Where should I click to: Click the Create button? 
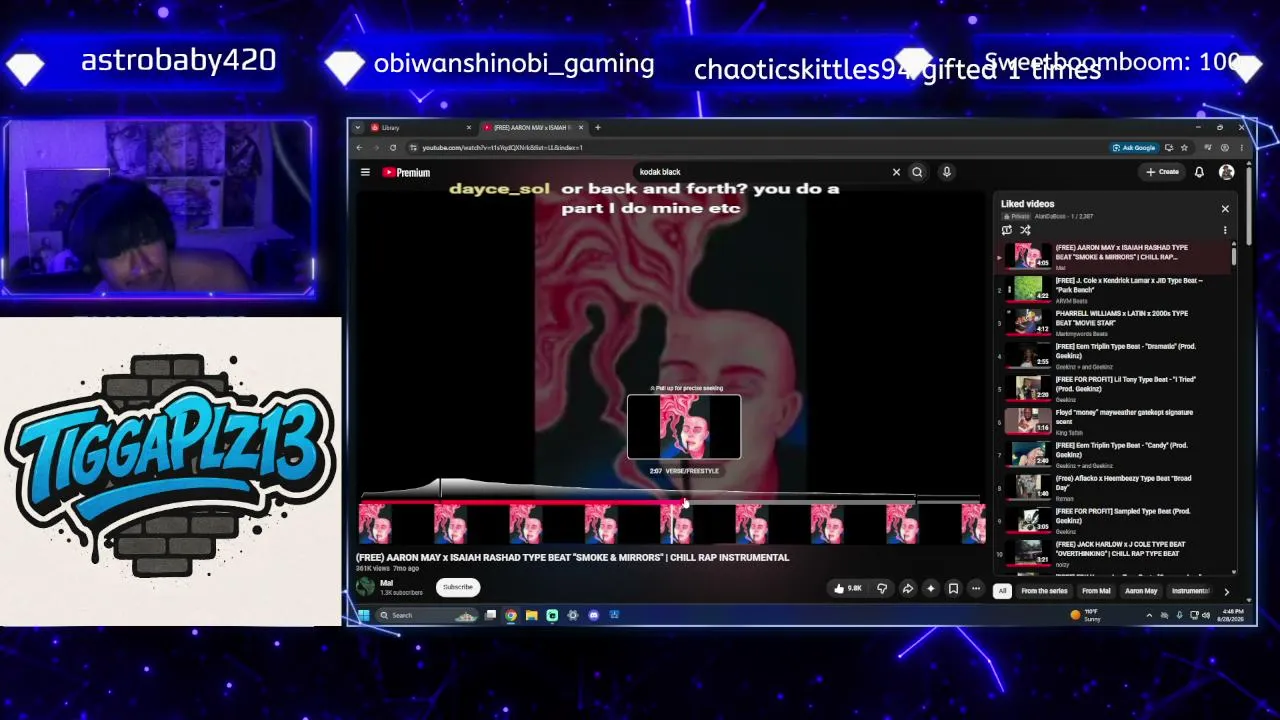(1163, 172)
